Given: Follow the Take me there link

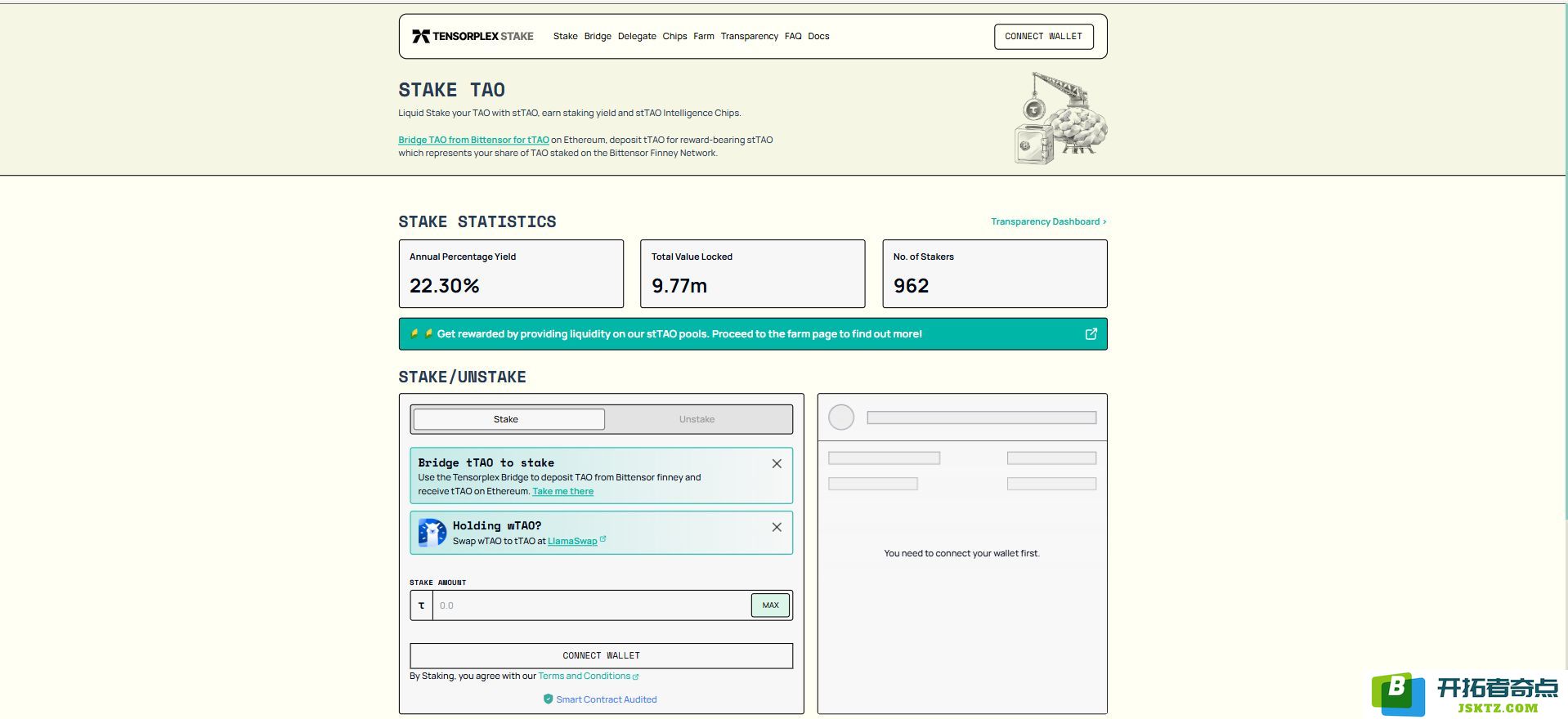Looking at the screenshot, I should click(x=562, y=491).
